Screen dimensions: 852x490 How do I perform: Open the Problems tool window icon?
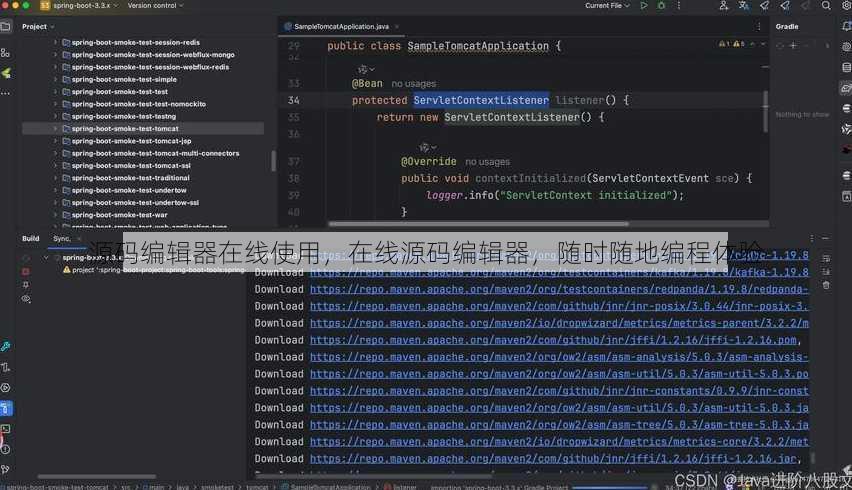(x=5, y=449)
